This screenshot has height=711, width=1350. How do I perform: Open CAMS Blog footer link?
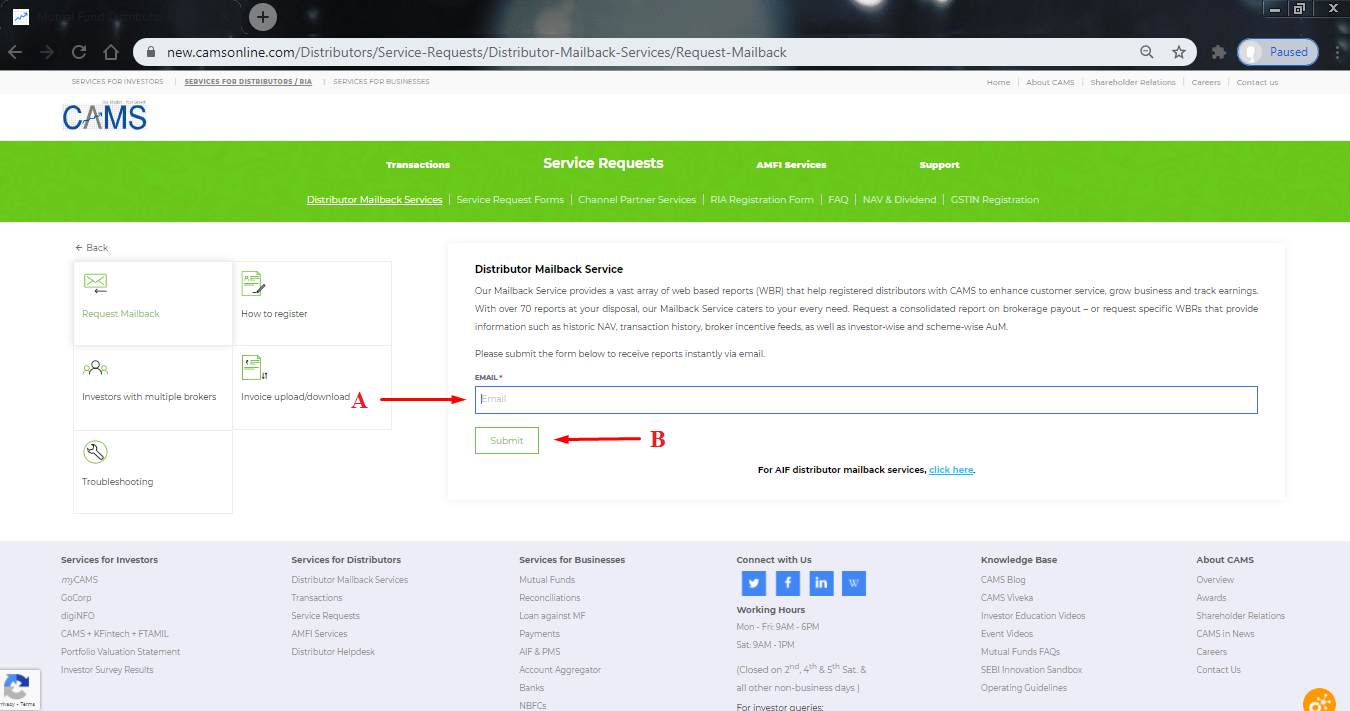coord(1003,580)
